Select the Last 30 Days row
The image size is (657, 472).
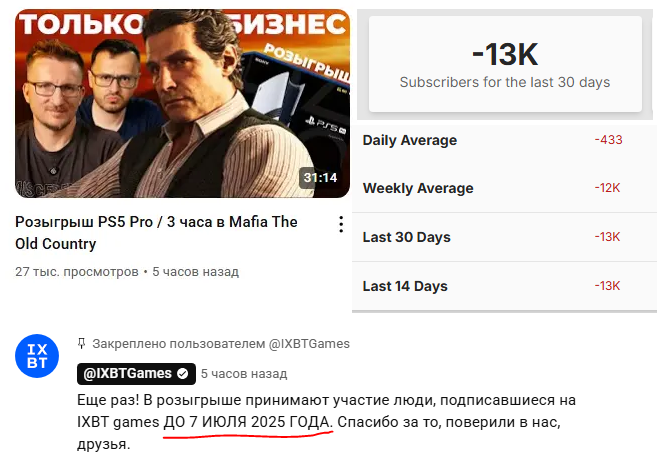(504, 237)
